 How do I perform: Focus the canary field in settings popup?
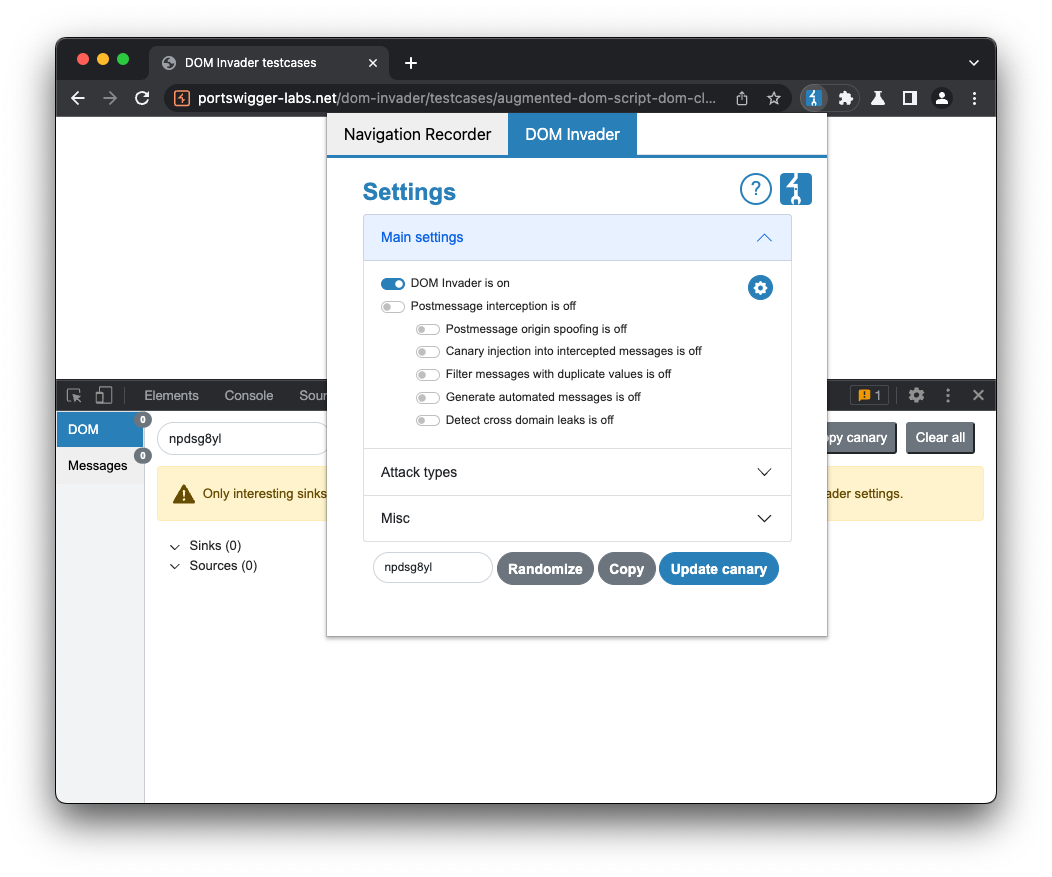(433, 568)
